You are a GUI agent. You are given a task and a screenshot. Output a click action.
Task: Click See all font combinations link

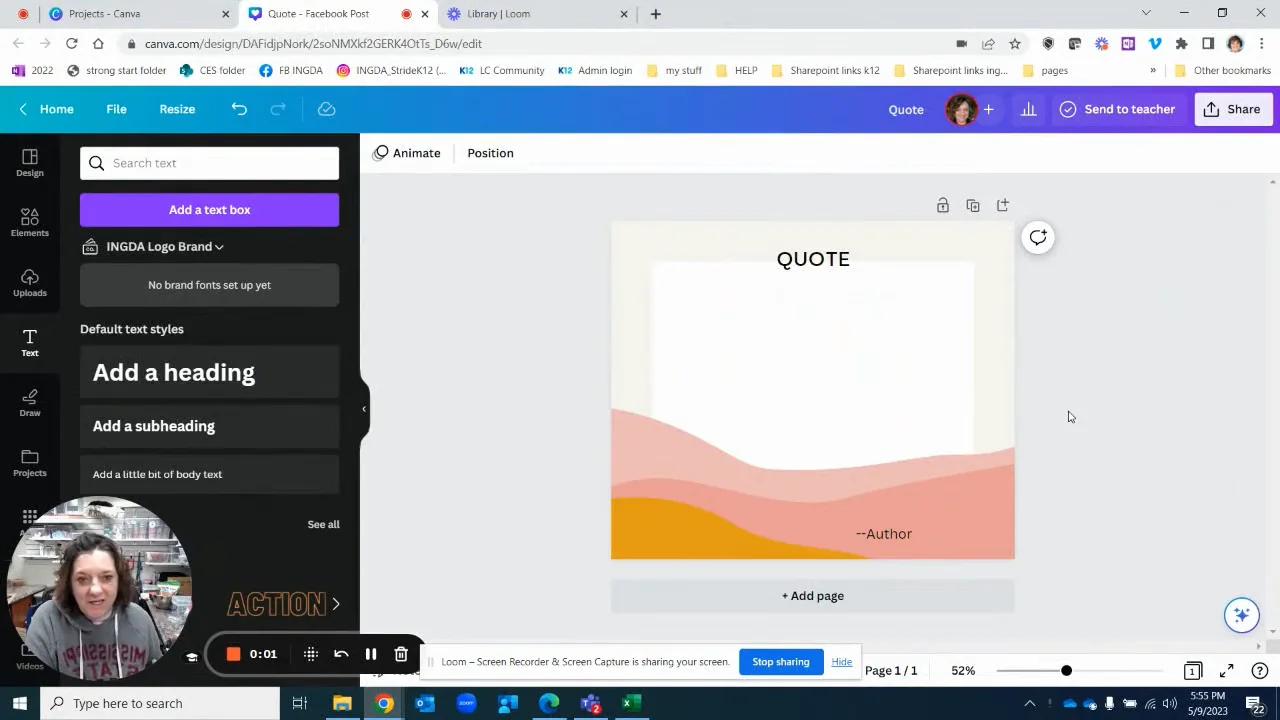tap(323, 524)
